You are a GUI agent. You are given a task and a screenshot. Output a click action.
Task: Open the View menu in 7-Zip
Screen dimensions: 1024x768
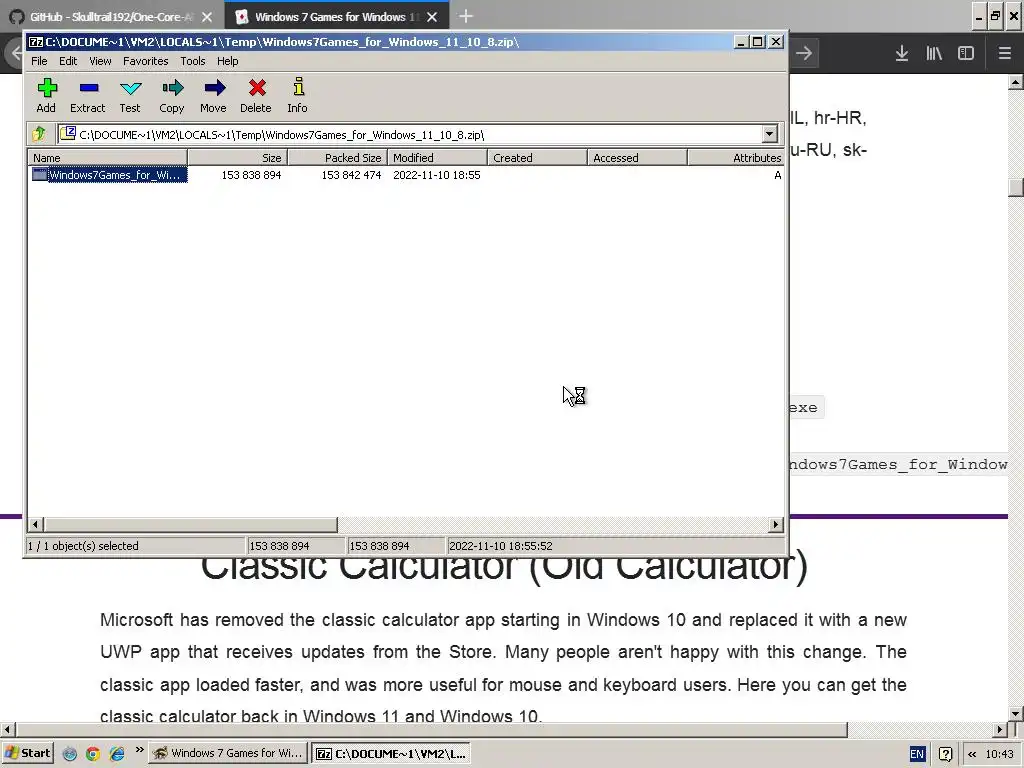100,61
